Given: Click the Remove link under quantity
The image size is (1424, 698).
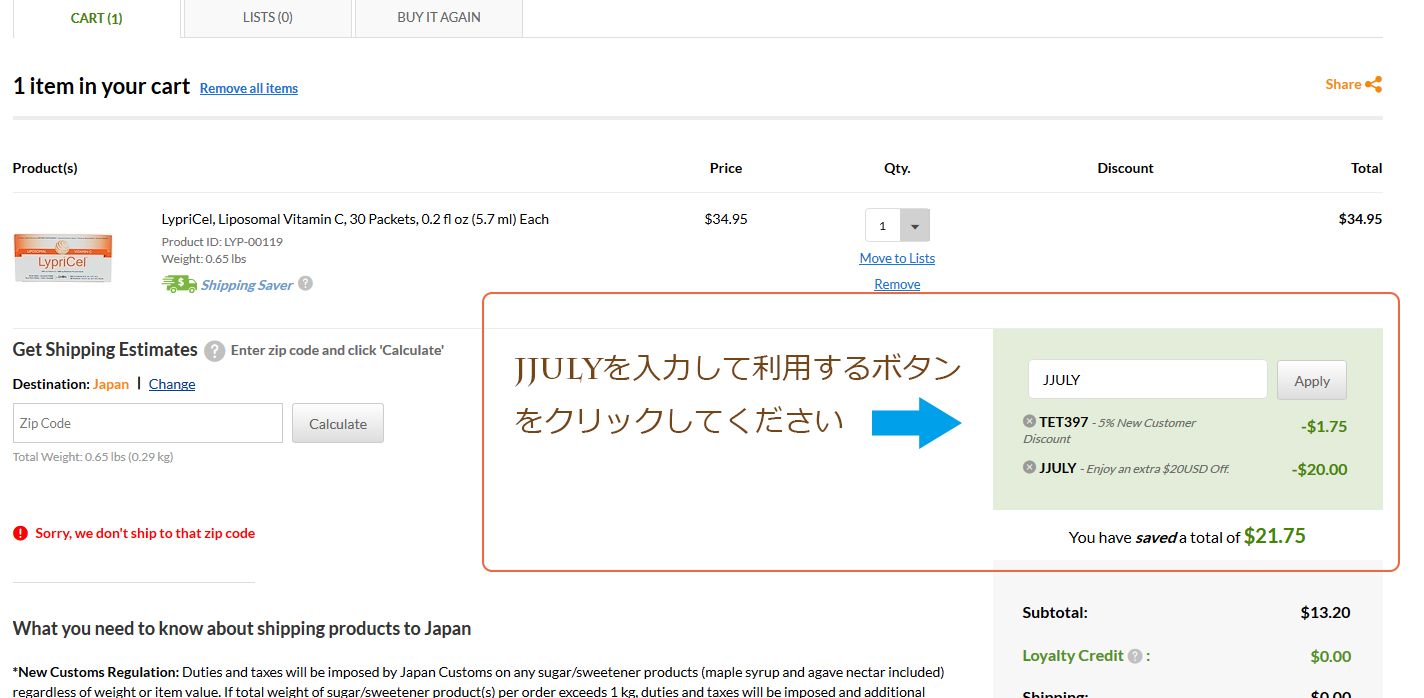Looking at the screenshot, I should pyautogui.click(x=897, y=284).
